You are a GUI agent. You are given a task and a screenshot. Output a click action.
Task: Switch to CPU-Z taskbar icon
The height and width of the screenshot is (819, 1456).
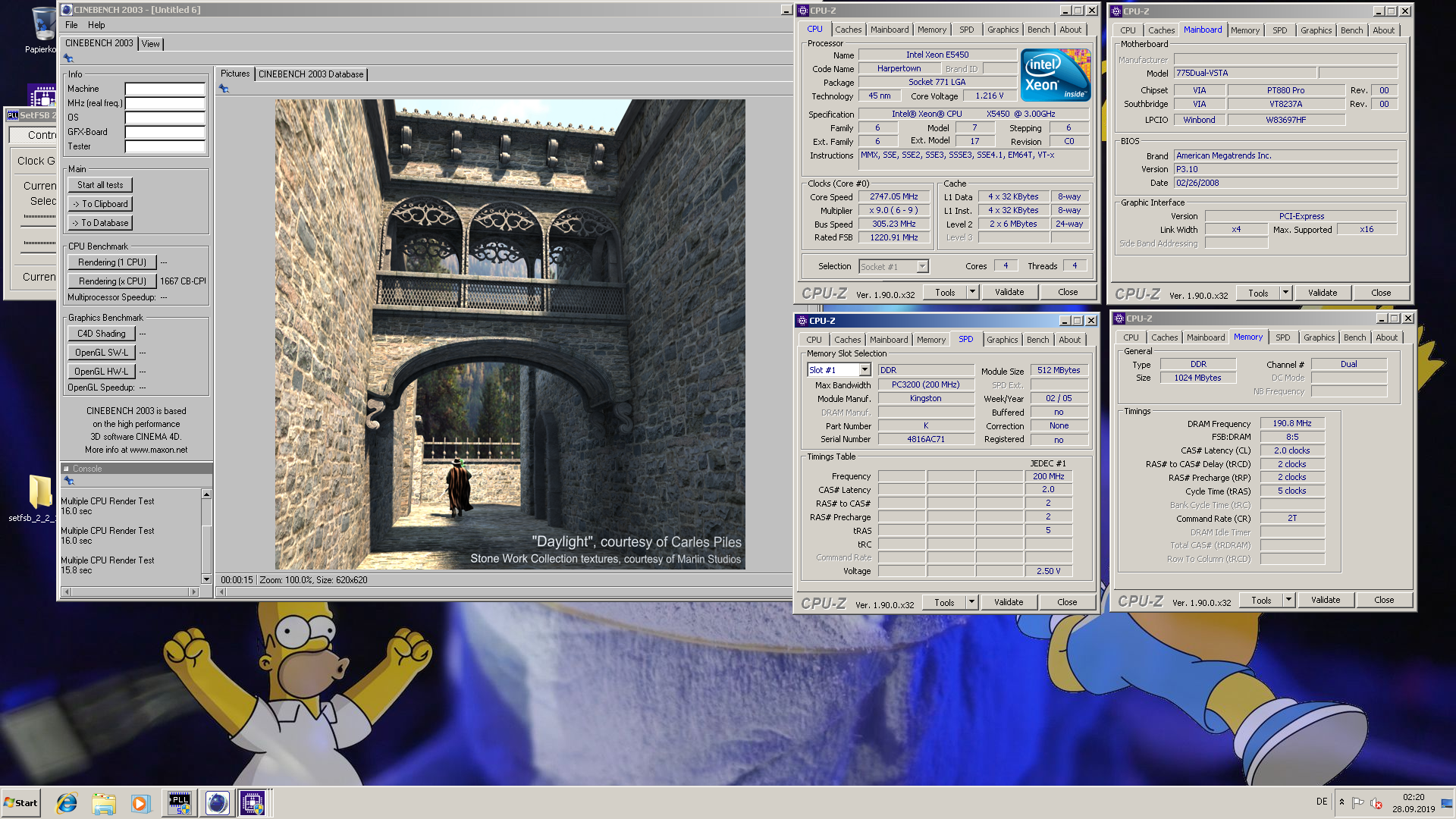(253, 802)
